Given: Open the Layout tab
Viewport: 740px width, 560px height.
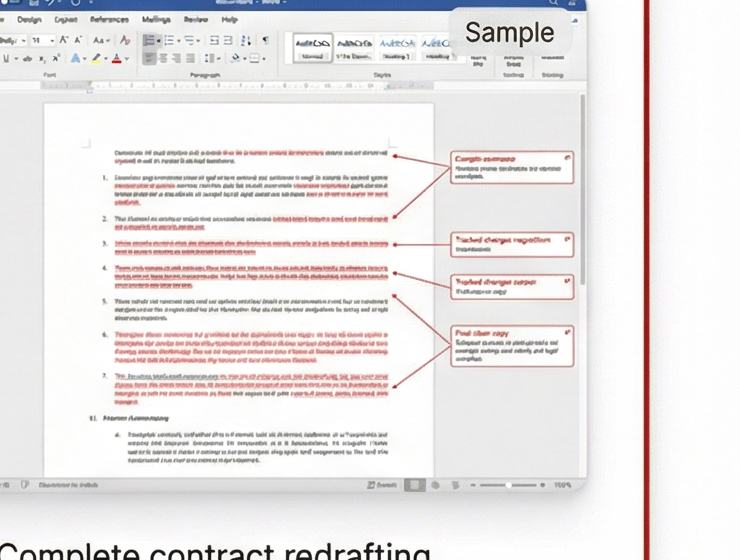Looking at the screenshot, I should [66, 20].
